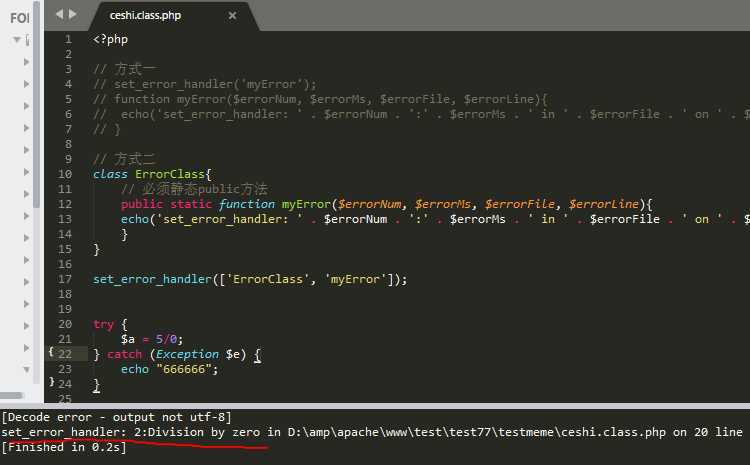Click the sidebar horizontal scrollbar thumb
750x465 pixels.
(12, 395)
